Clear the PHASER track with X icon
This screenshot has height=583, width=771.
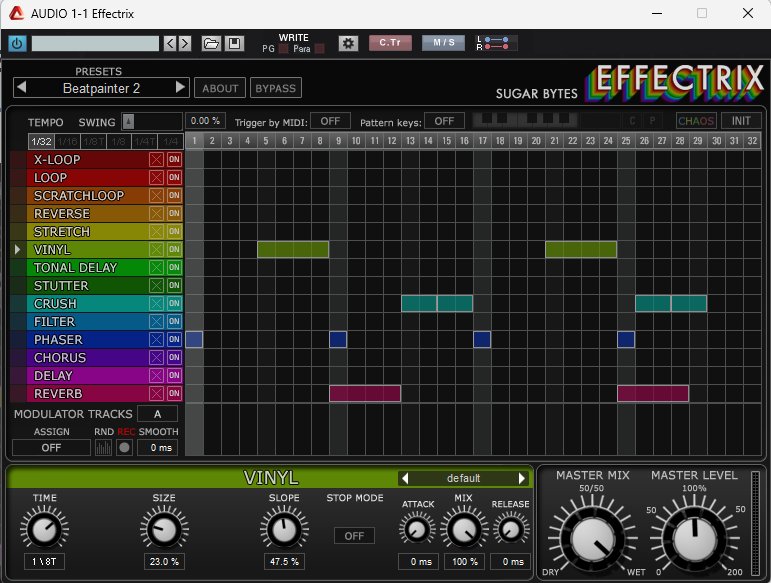coord(156,340)
